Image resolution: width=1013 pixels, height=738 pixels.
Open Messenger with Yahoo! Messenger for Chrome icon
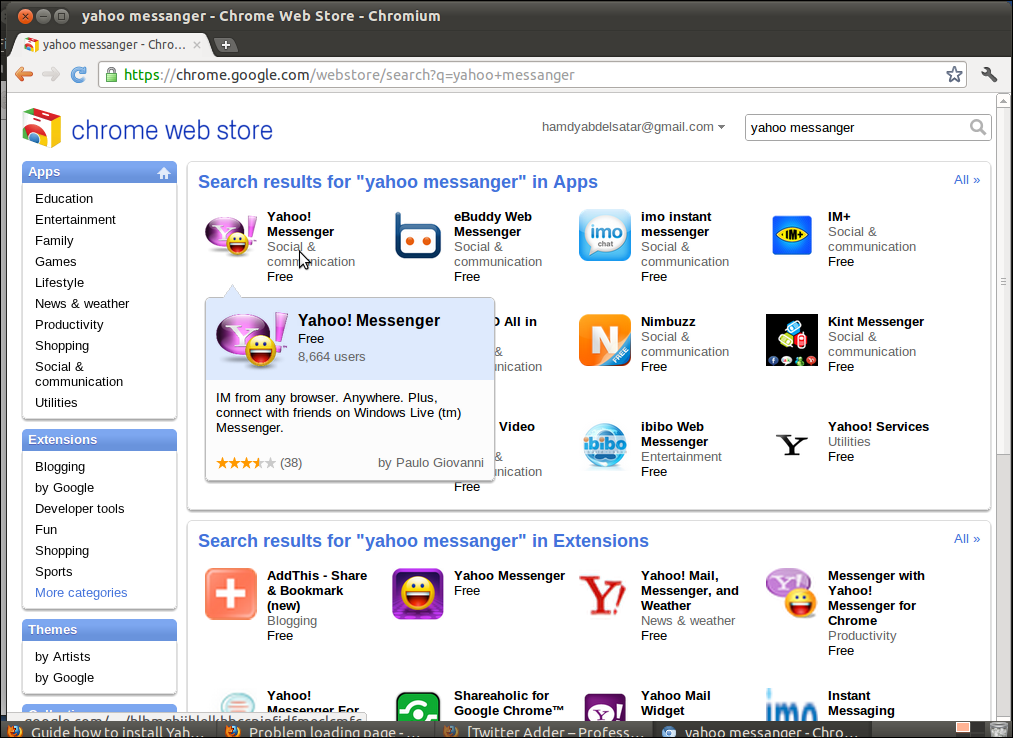tap(792, 593)
